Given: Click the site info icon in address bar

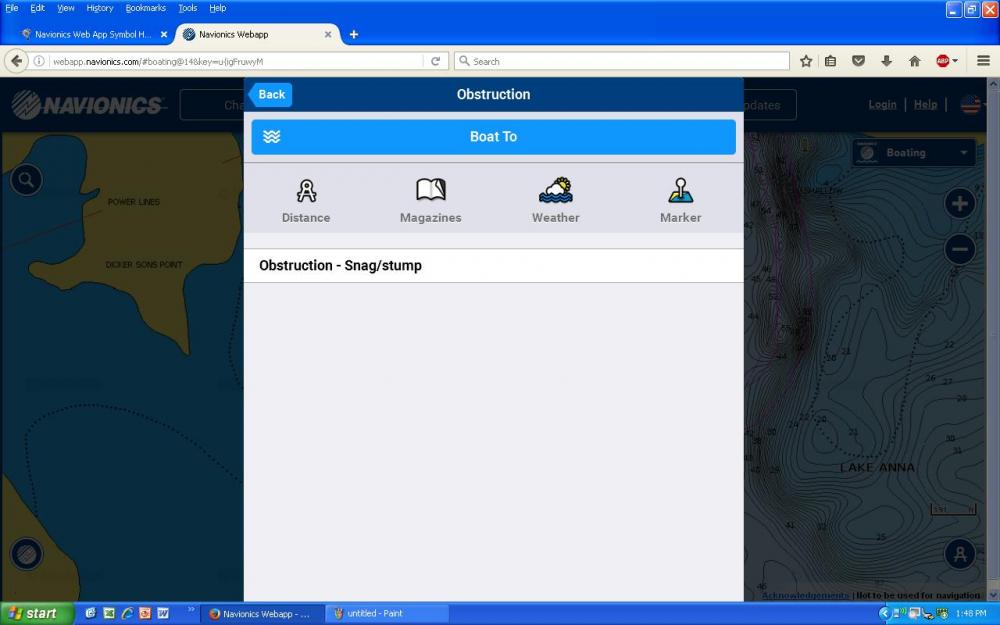Looking at the screenshot, I should click(x=39, y=61).
